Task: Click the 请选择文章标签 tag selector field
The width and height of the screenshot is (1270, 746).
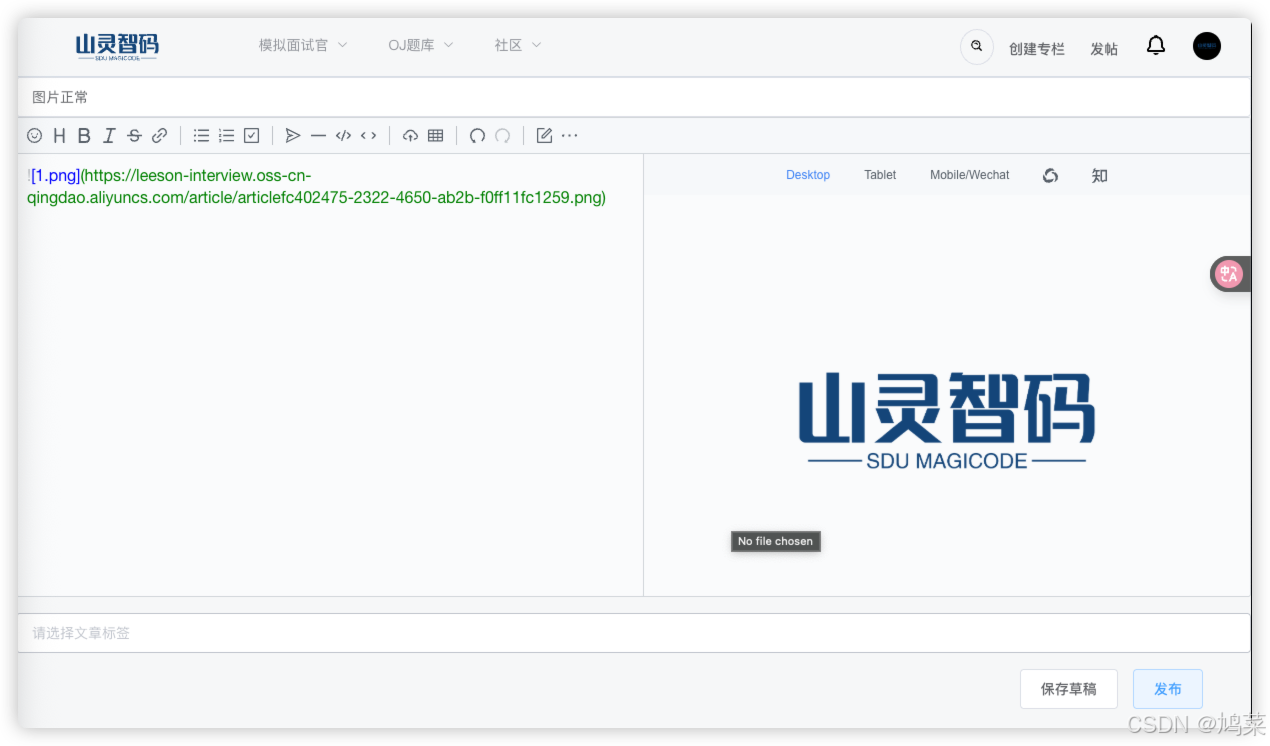Action: coord(634,633)
